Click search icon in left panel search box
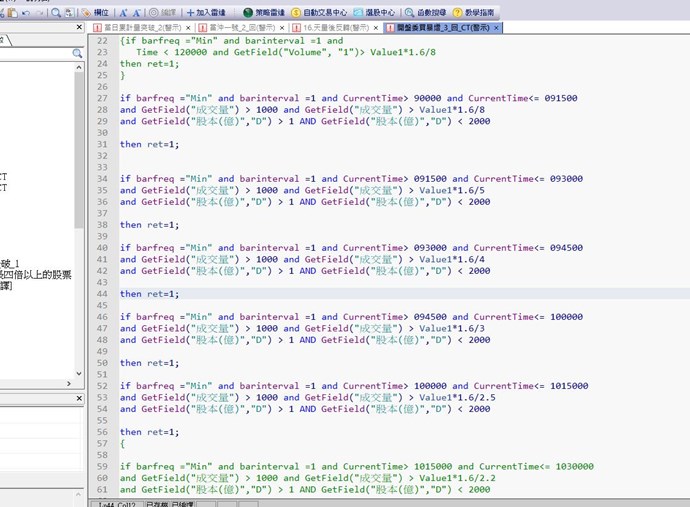 pos(77,53)
